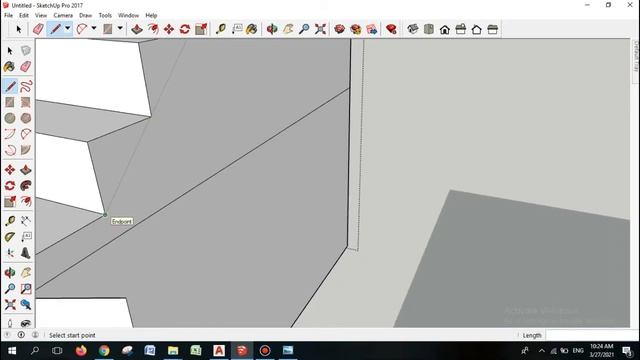
Task: Click Orbit in the horizontal toolbar
Action: (271, 29)
